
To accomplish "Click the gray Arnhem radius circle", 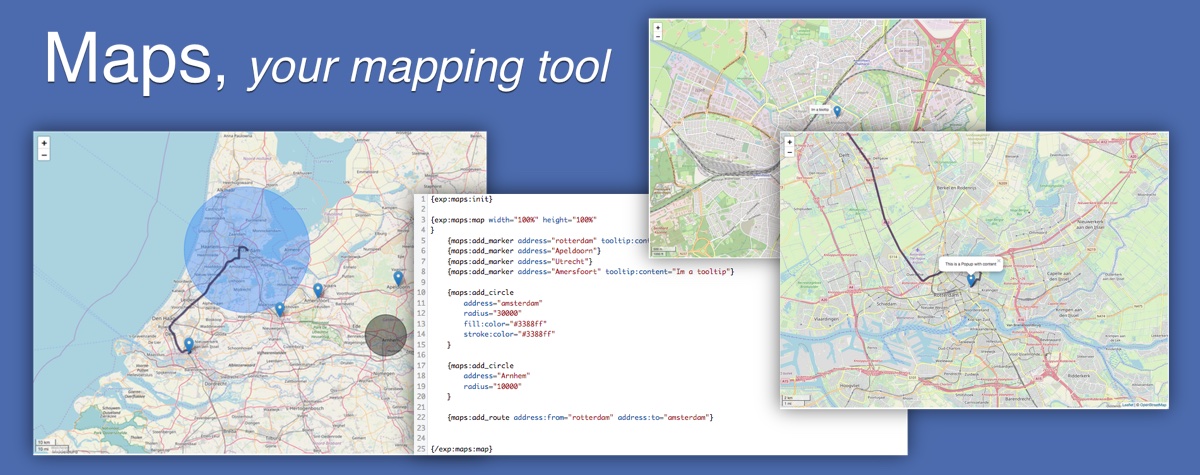I will 385,335.
